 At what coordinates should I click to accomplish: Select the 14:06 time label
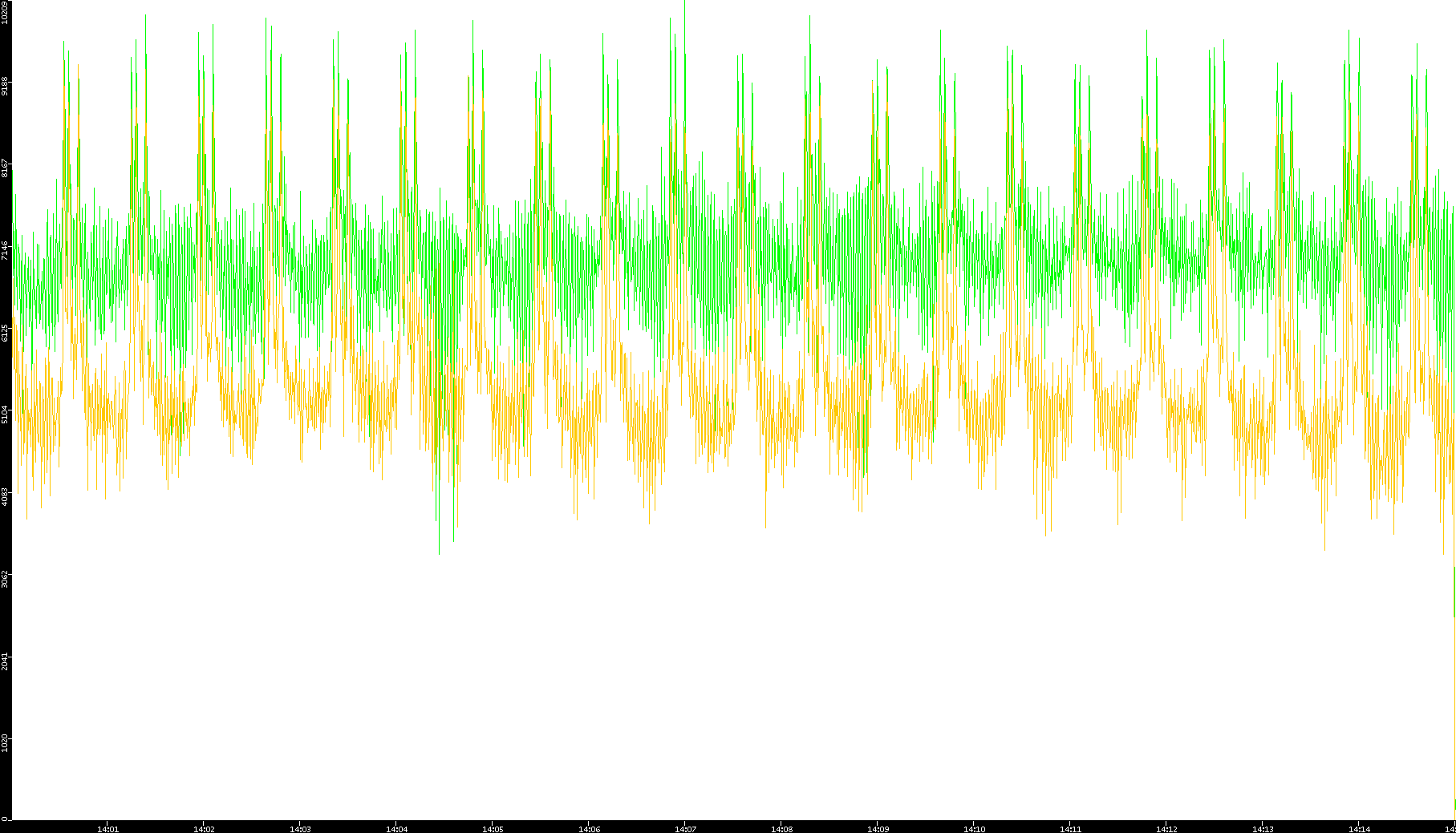pyautogui.click(x=589, y=829)
